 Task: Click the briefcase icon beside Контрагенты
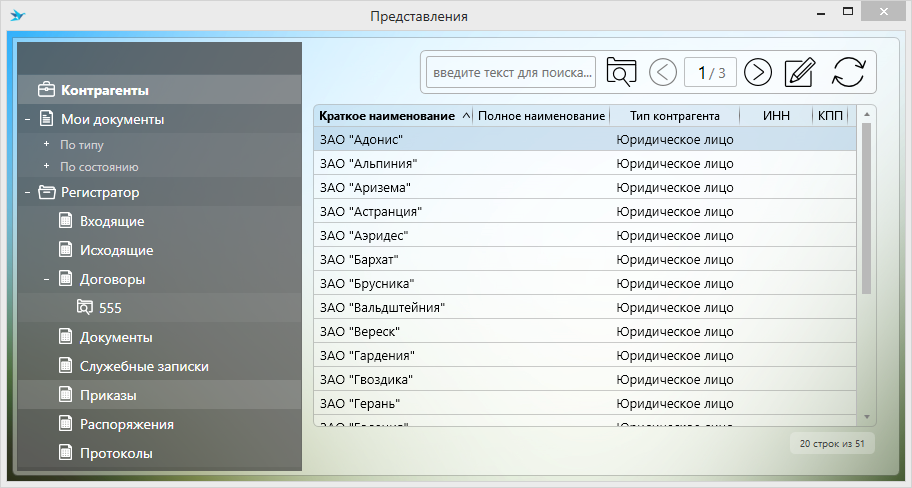pyautogui.click(x=46, y=90)
